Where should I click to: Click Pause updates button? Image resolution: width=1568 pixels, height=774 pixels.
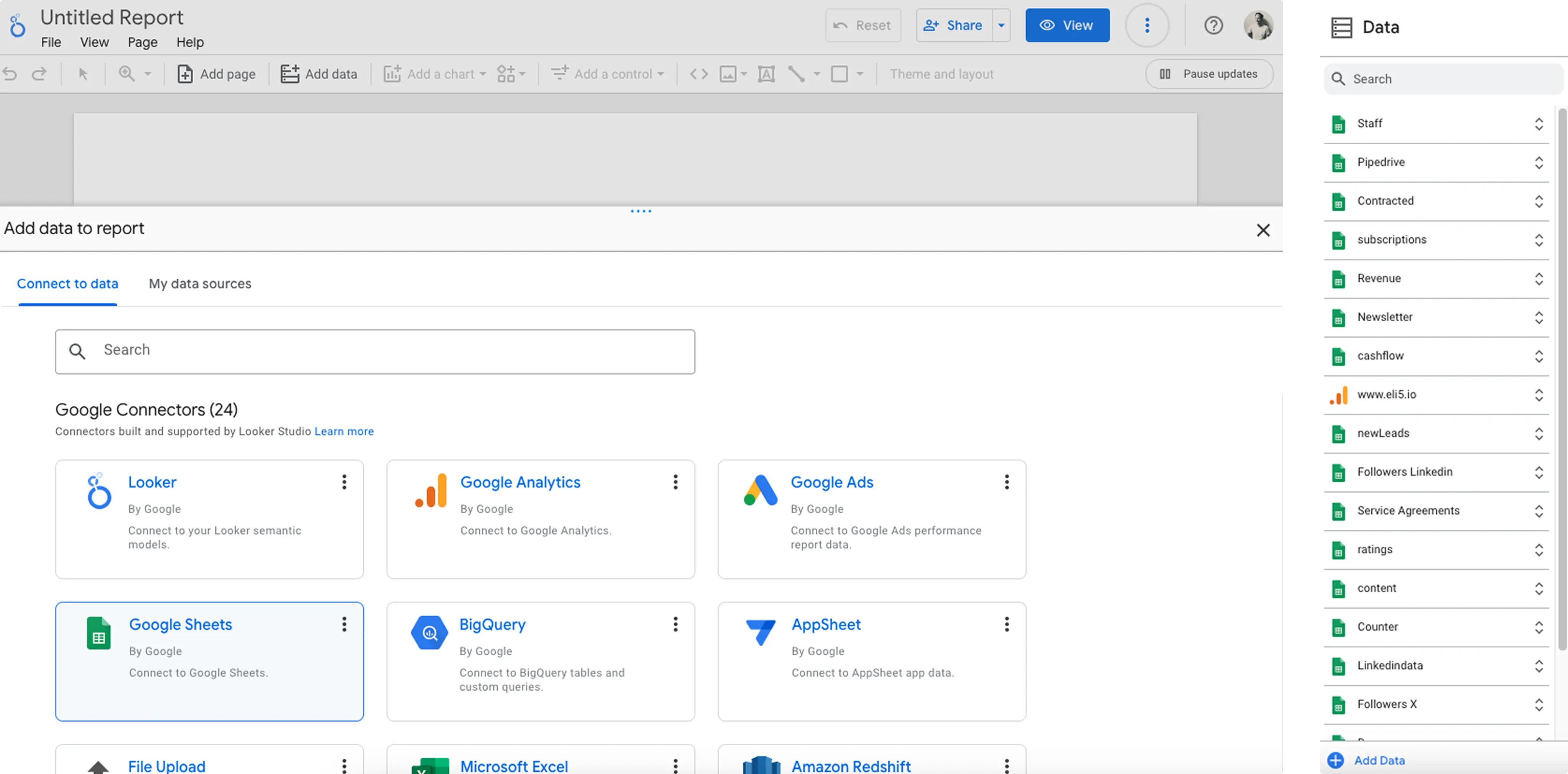[x=1209, y=73]
